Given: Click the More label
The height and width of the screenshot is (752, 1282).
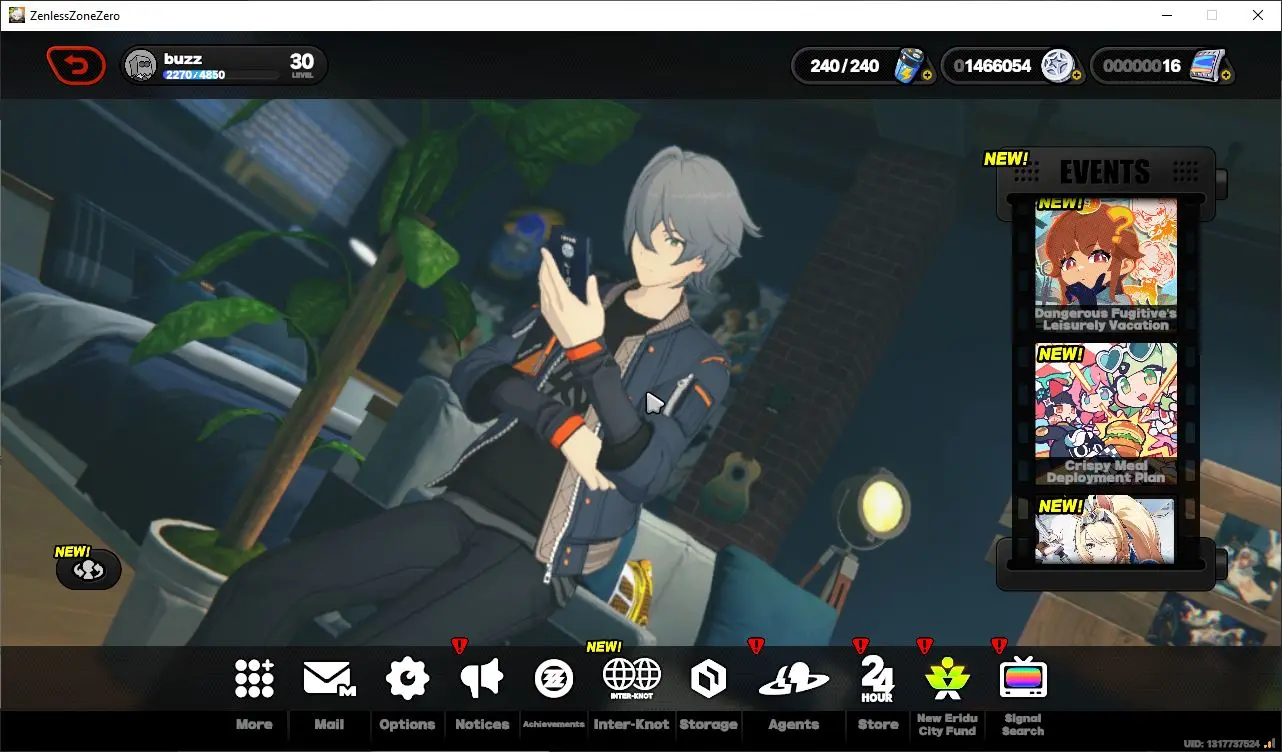Looking at the screenshot, I should point(254,725).
